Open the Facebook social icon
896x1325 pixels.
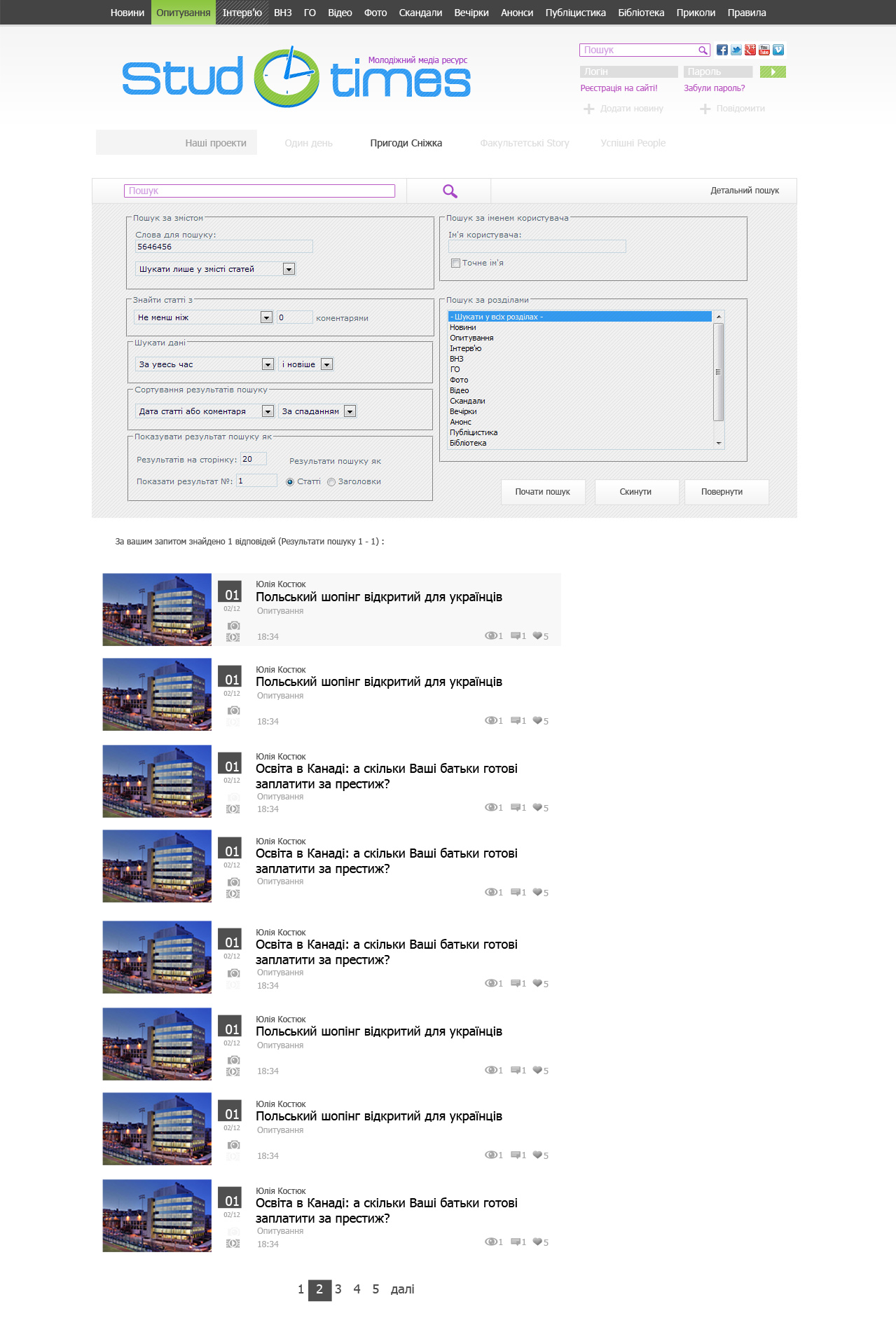click(722, 50)
